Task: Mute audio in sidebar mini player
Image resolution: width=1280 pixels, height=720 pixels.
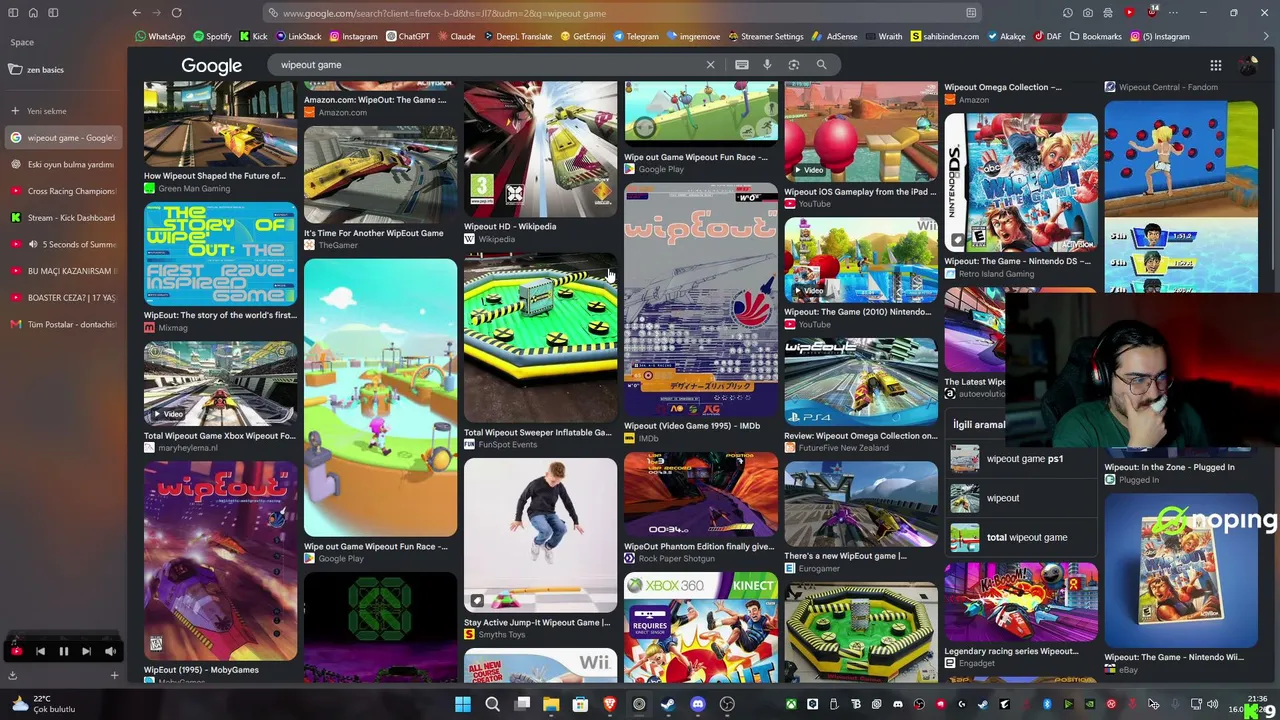Action: (110, 652)
